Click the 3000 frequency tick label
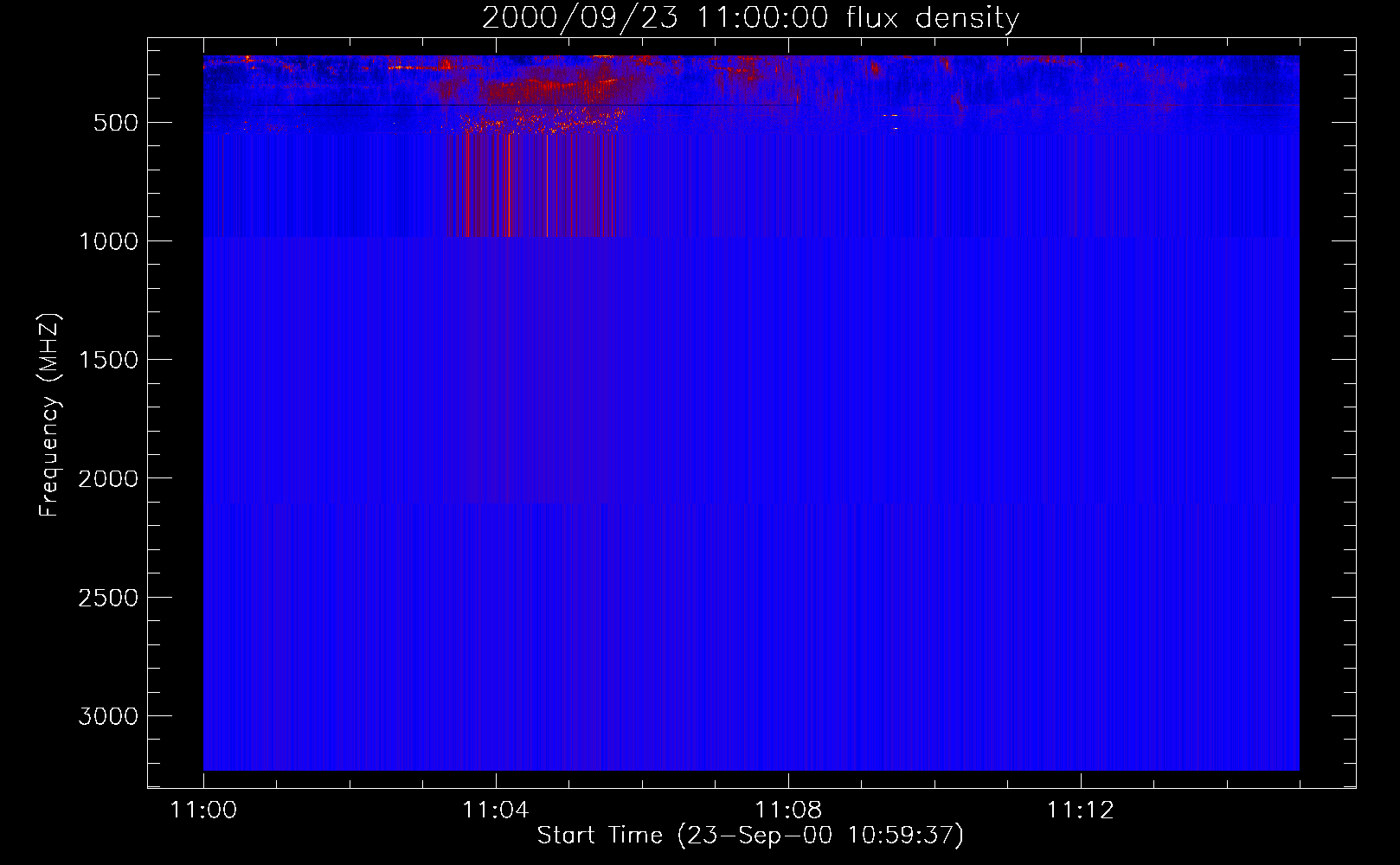The height and width of the screenshot is (865, 1400). tap(108, 716)
